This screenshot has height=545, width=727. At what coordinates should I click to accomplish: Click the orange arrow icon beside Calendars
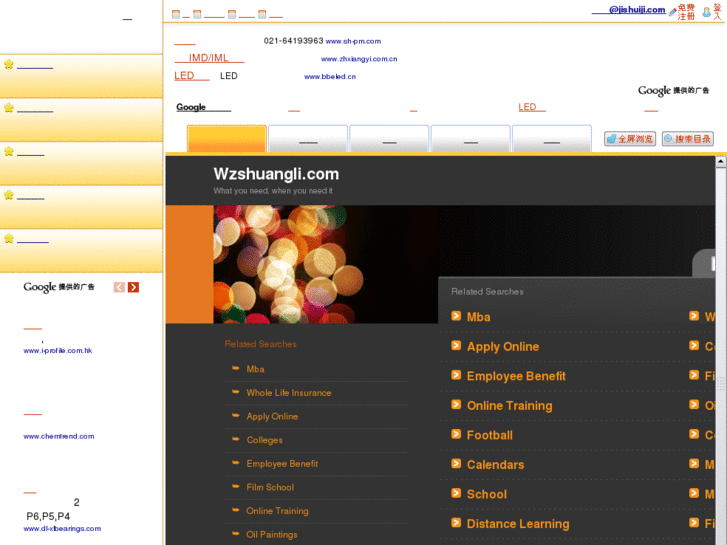point(456,464)
